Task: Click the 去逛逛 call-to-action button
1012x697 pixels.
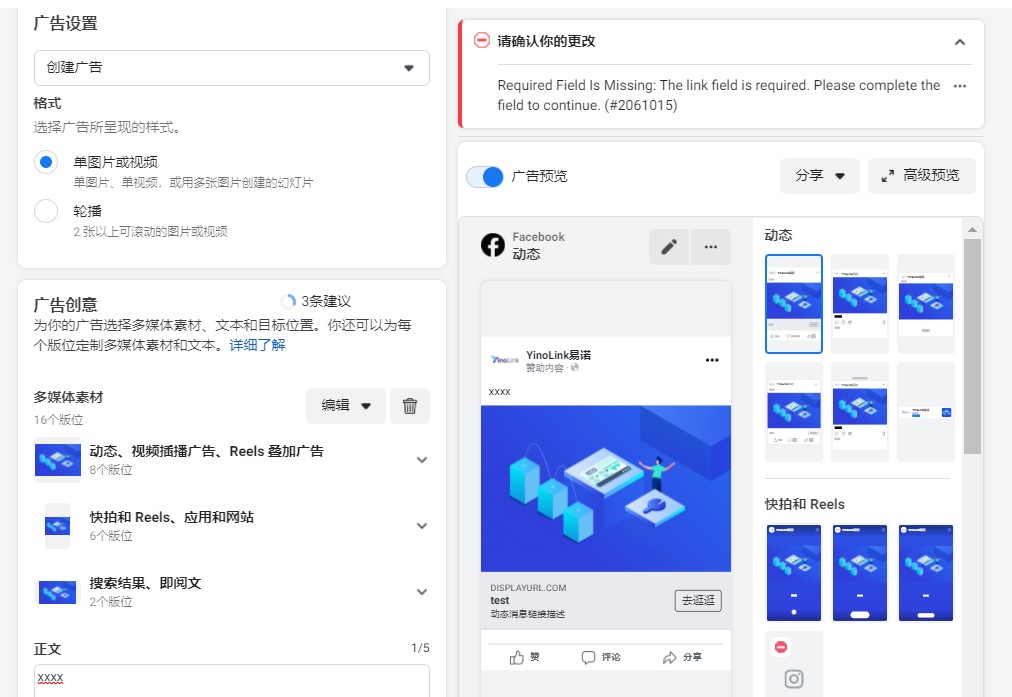Action: coord(698,600)
